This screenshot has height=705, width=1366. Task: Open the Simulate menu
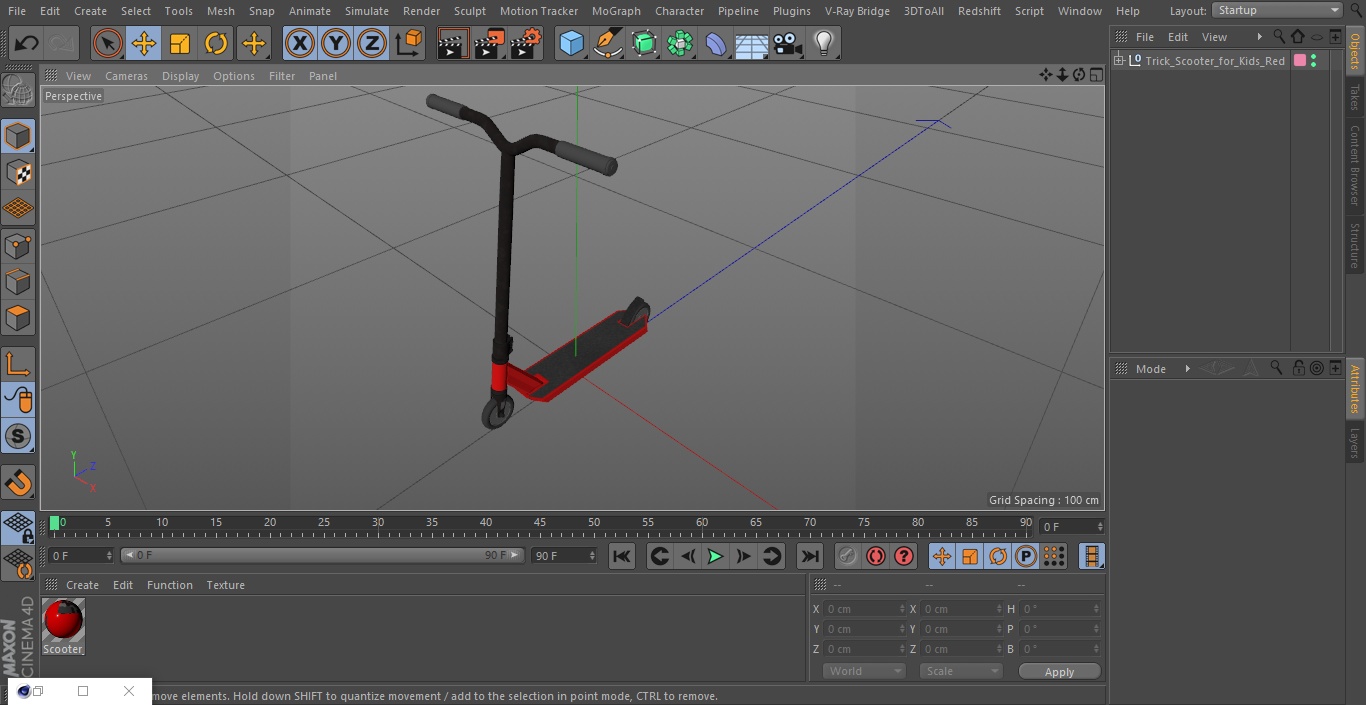coord(366,10)
